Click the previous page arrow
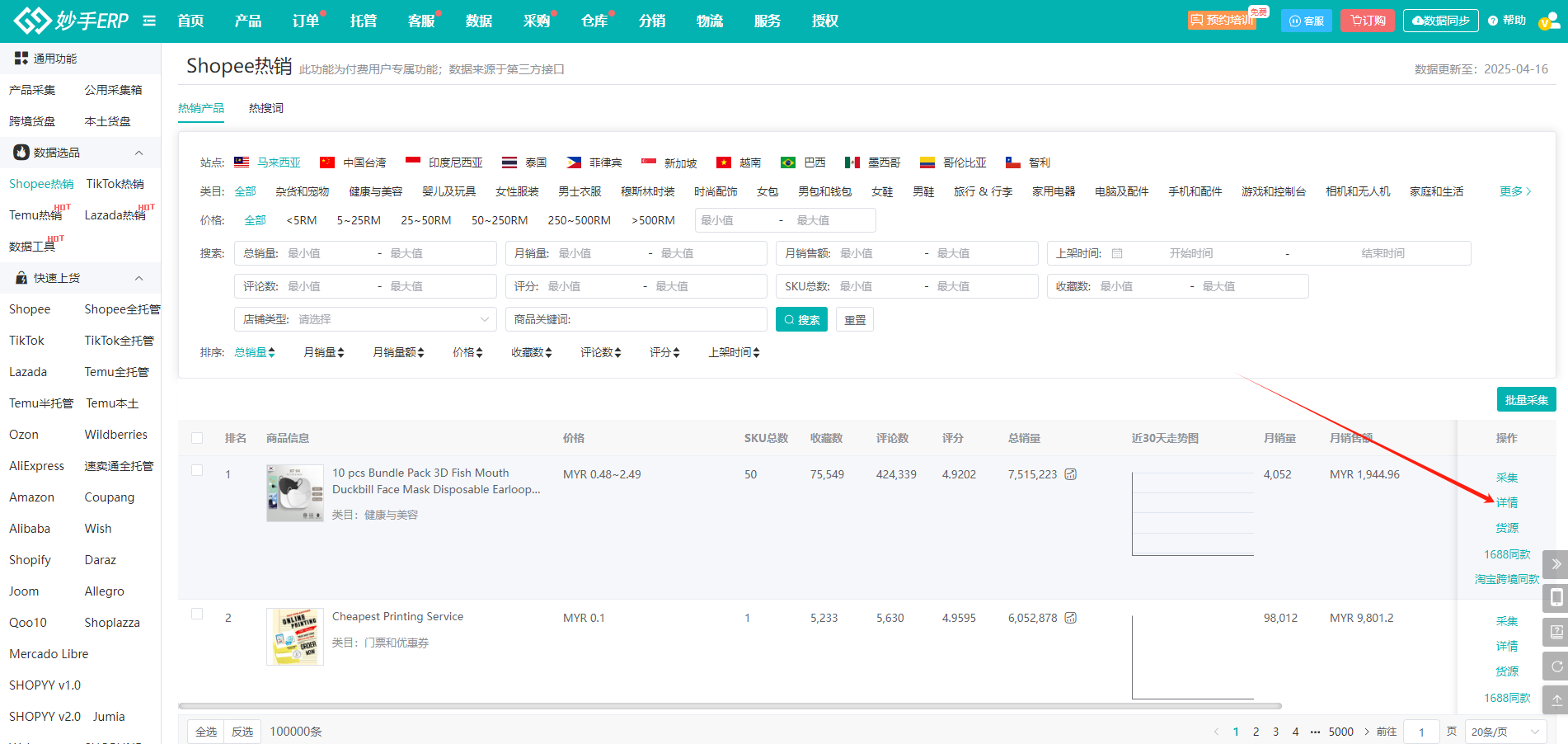The width and height of the screenshot is (1568, 744). 1216,732
